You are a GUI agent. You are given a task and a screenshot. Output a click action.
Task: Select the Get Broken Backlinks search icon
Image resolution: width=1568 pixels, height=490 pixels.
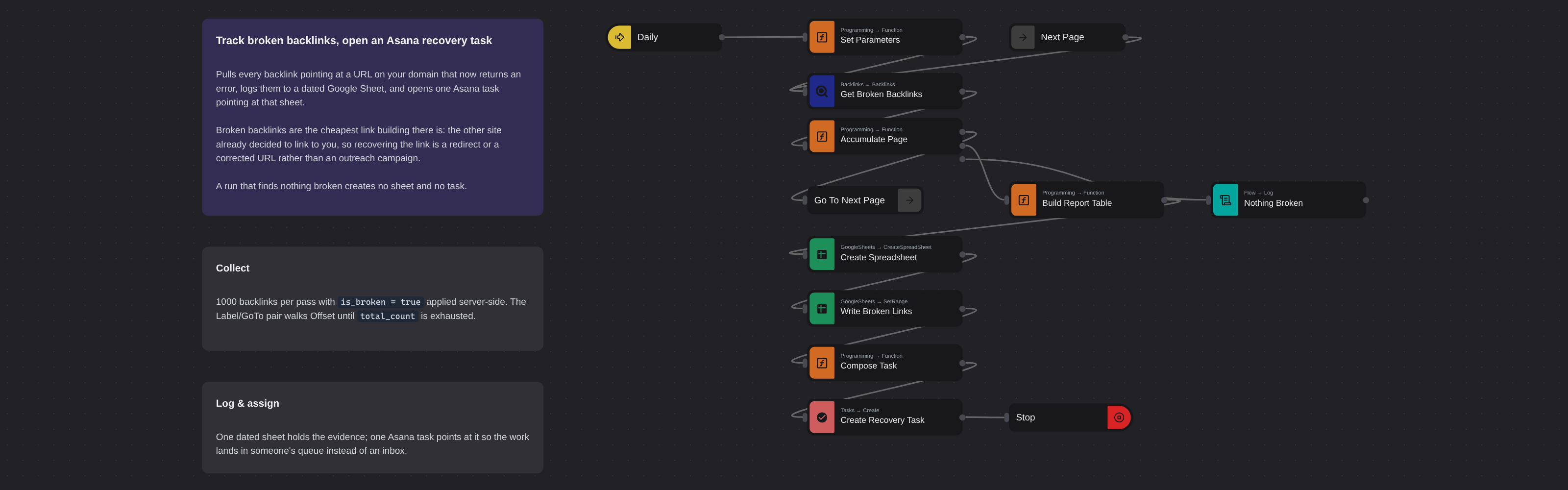[x=822, y=91]
